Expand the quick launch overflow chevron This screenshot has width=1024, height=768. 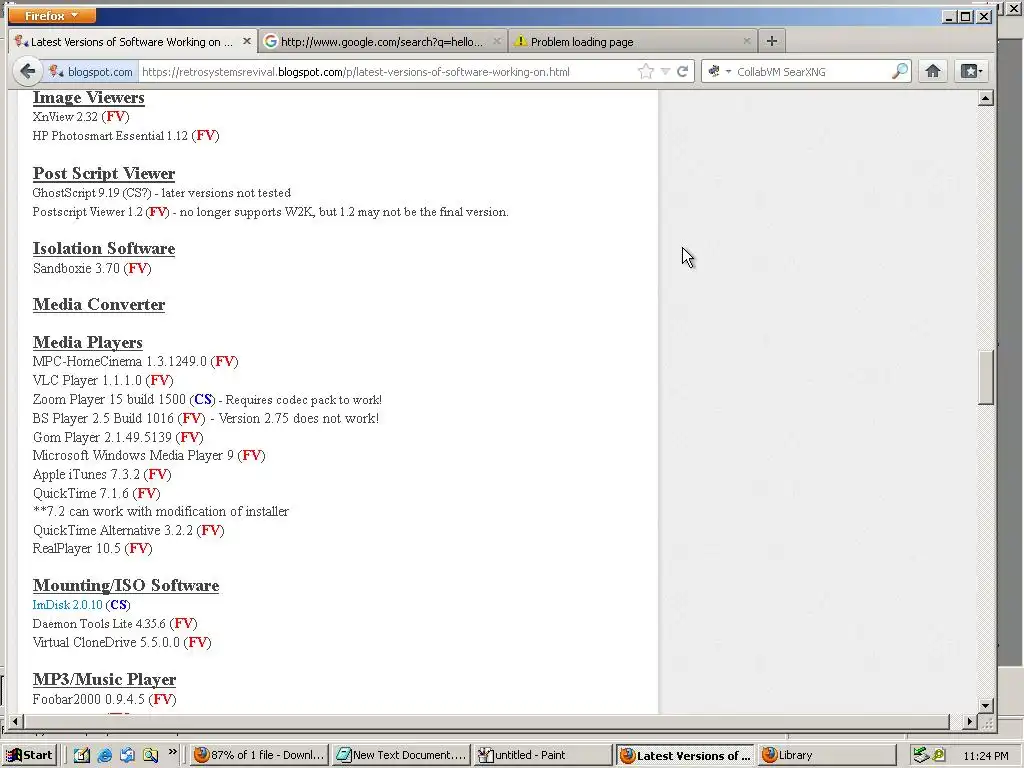tap(172, 752)
